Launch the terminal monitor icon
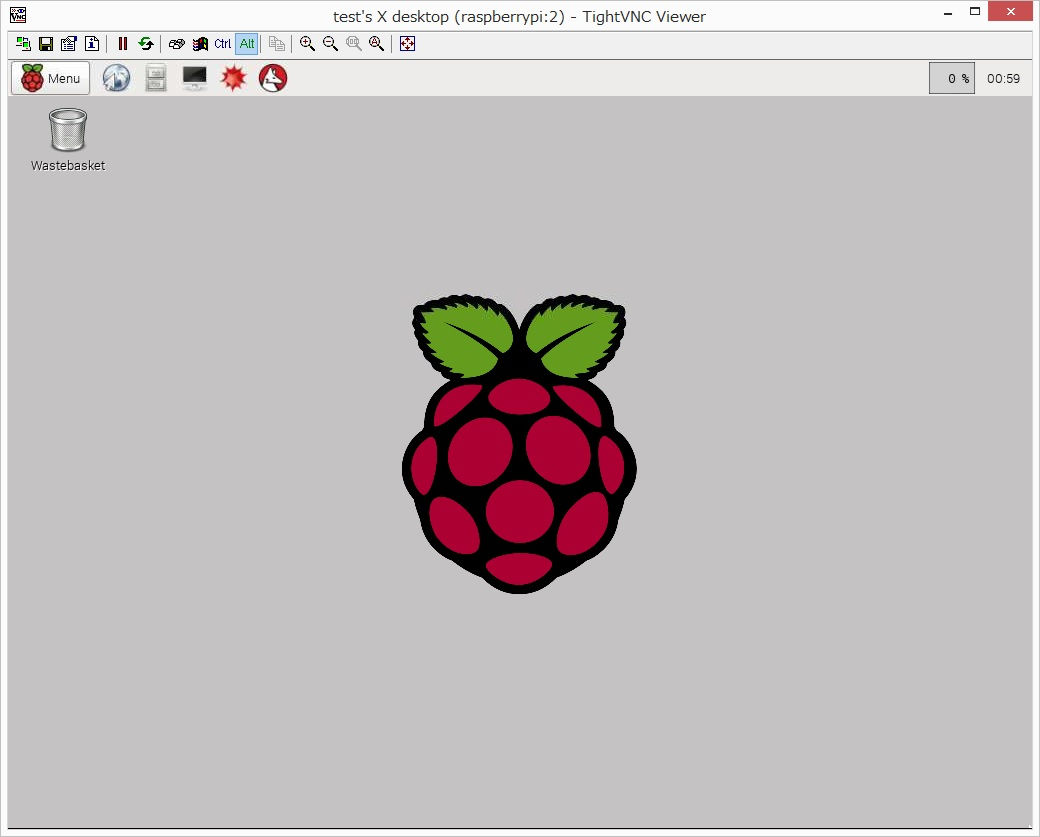1040x837 pixels. point(195,78)
